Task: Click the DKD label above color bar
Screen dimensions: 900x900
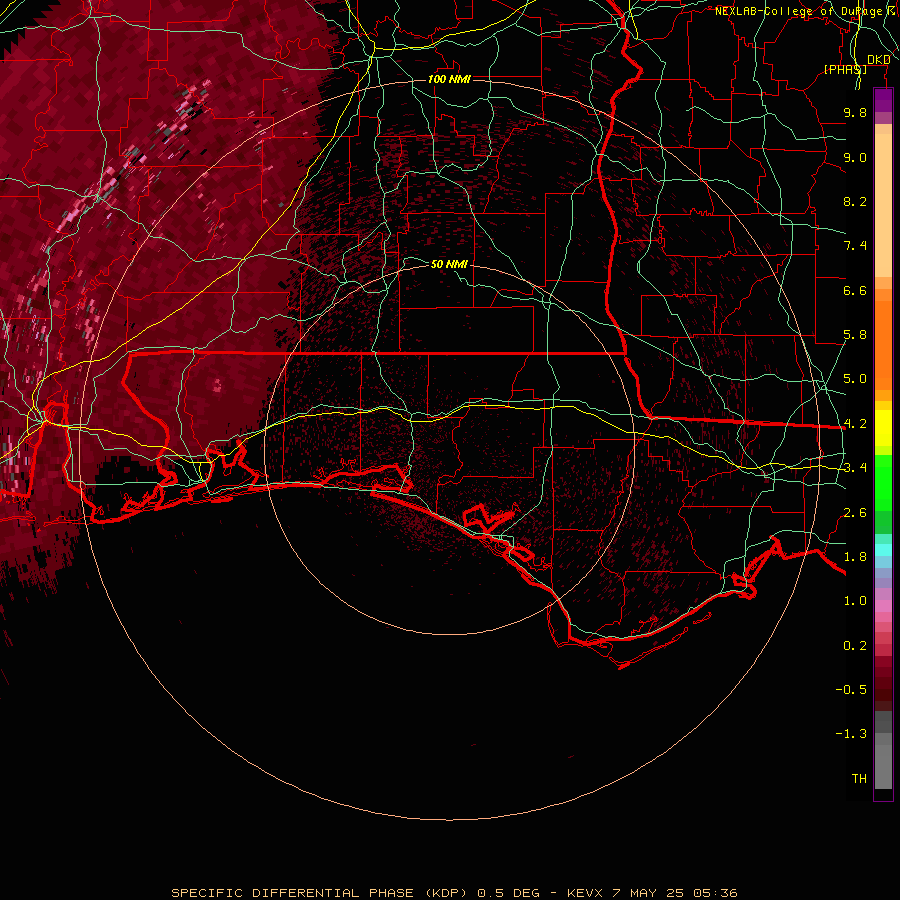Action: 879,60
